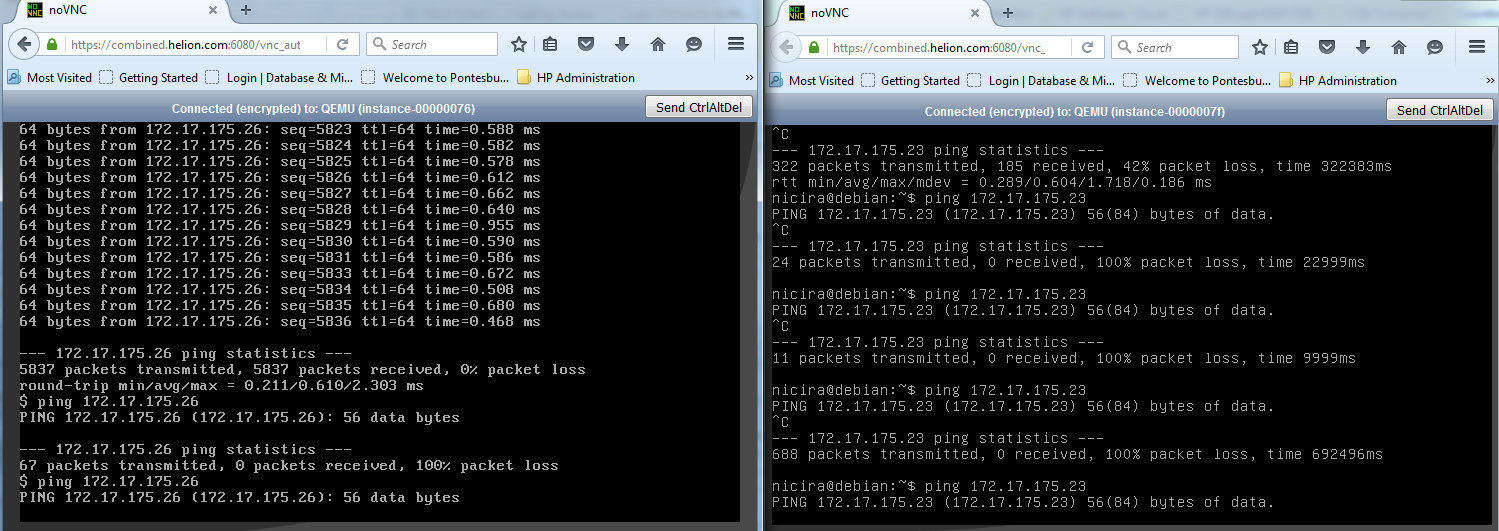The width and height of the screenshot is (1499, 531).
Task: Open Hello chat icon in right window
Action: click(x=1435, y=47)
